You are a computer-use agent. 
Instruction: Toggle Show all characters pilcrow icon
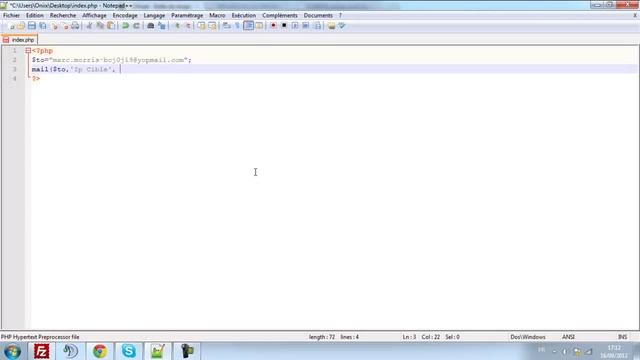(237, 26)
